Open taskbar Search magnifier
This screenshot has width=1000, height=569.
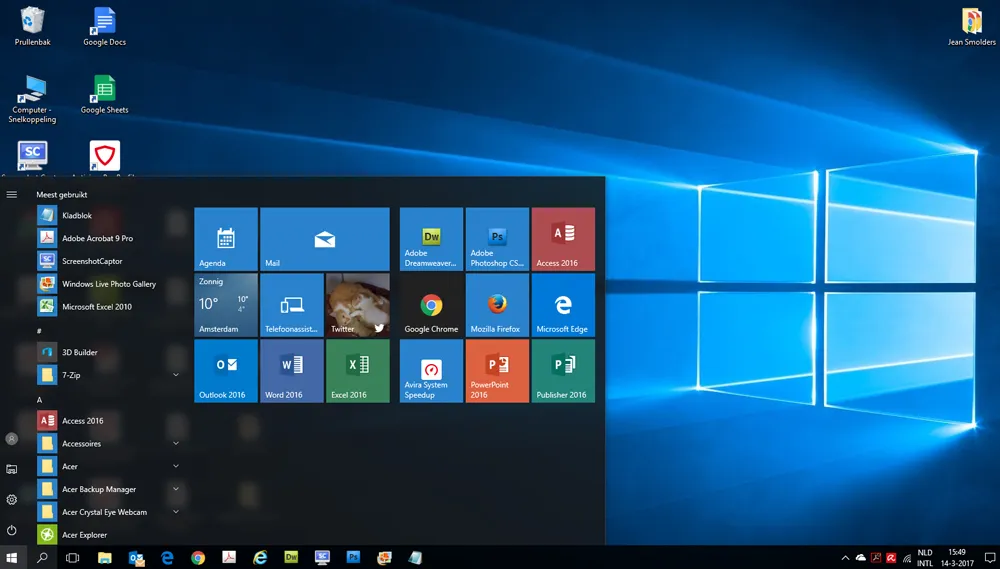click(x=42, y=558)
